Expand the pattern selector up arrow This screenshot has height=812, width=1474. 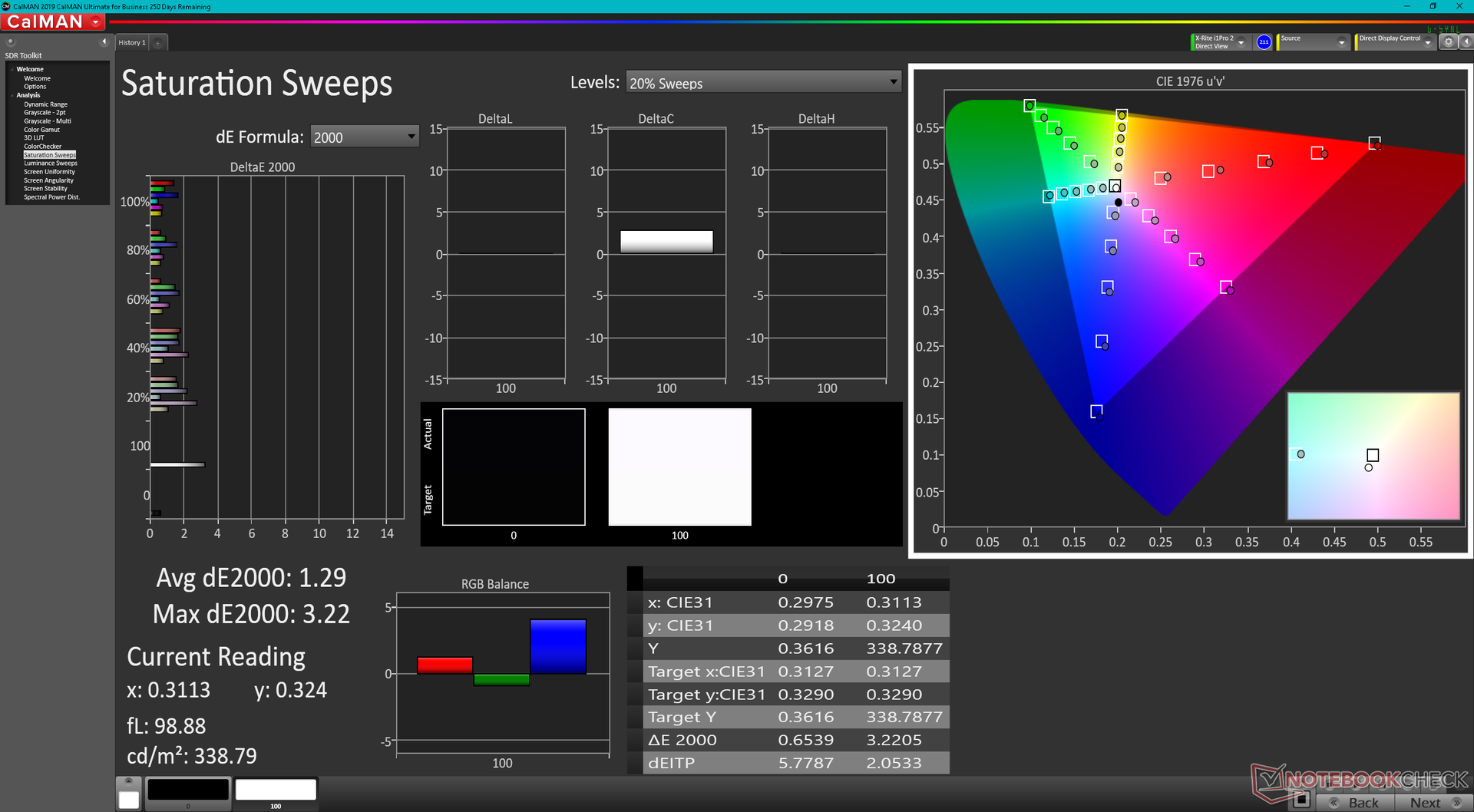(129, 781)
